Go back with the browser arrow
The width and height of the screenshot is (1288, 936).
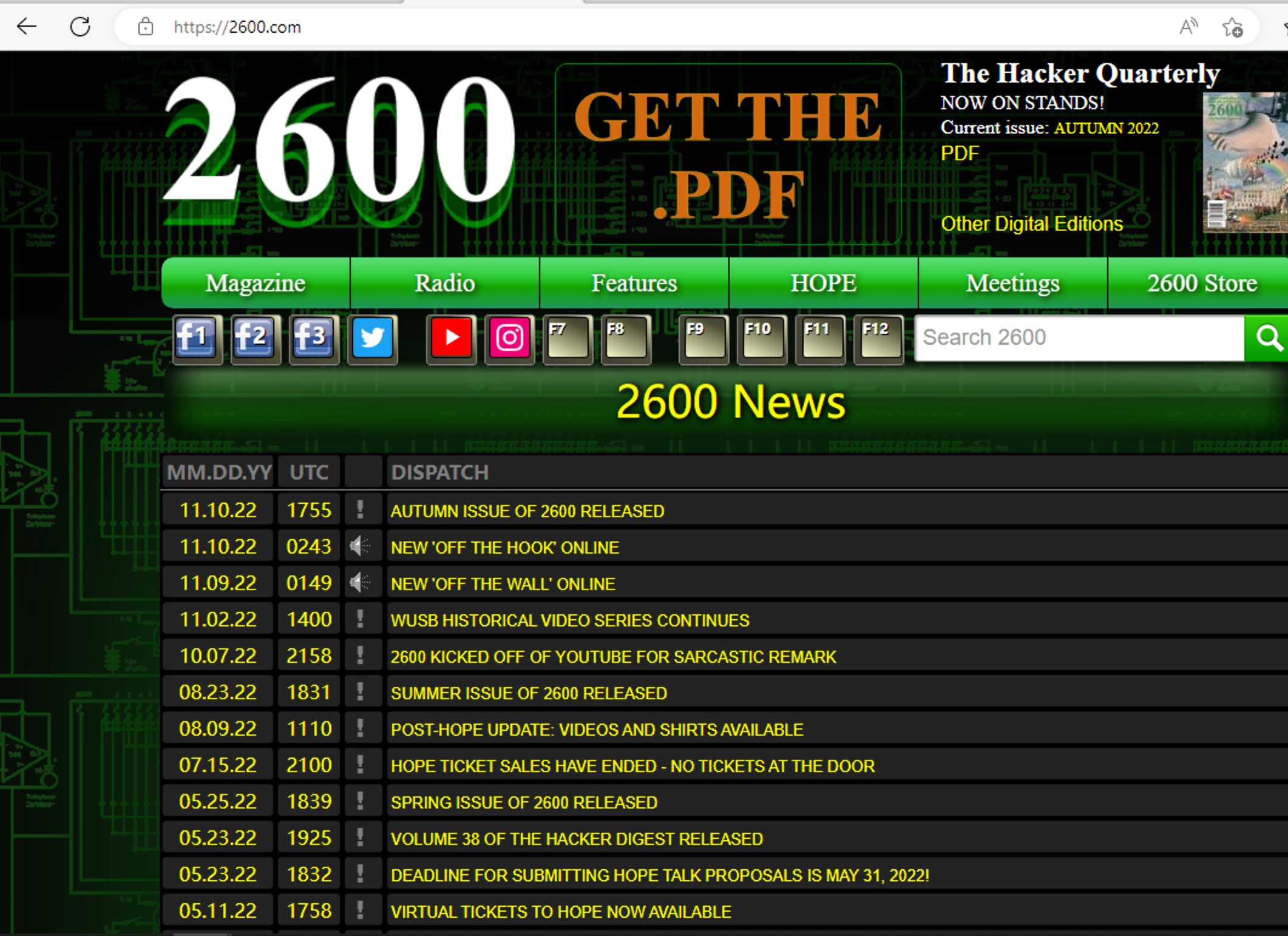[27, 27]
